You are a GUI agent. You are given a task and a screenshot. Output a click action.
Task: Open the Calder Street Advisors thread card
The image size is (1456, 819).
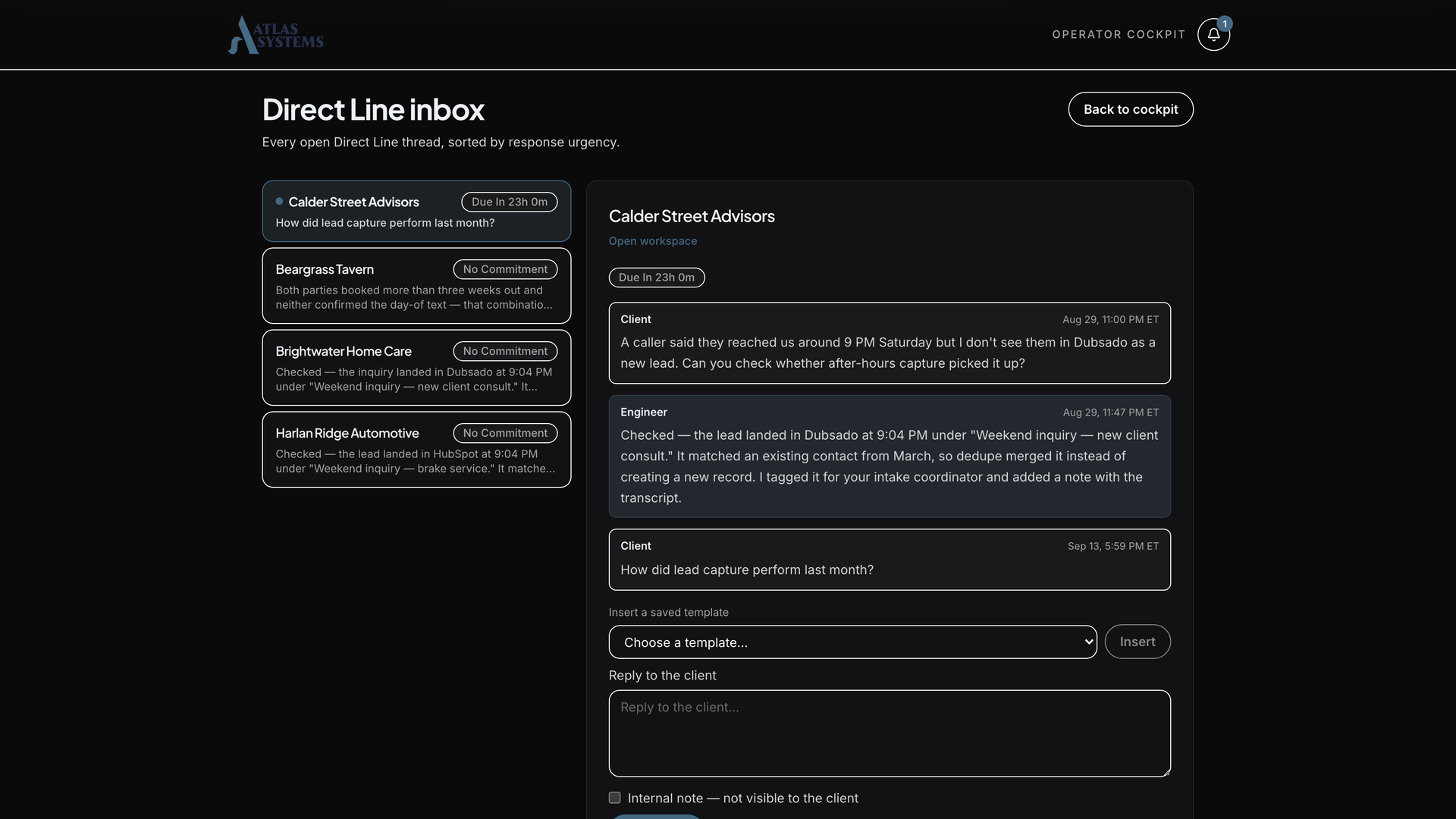[416, 212]
